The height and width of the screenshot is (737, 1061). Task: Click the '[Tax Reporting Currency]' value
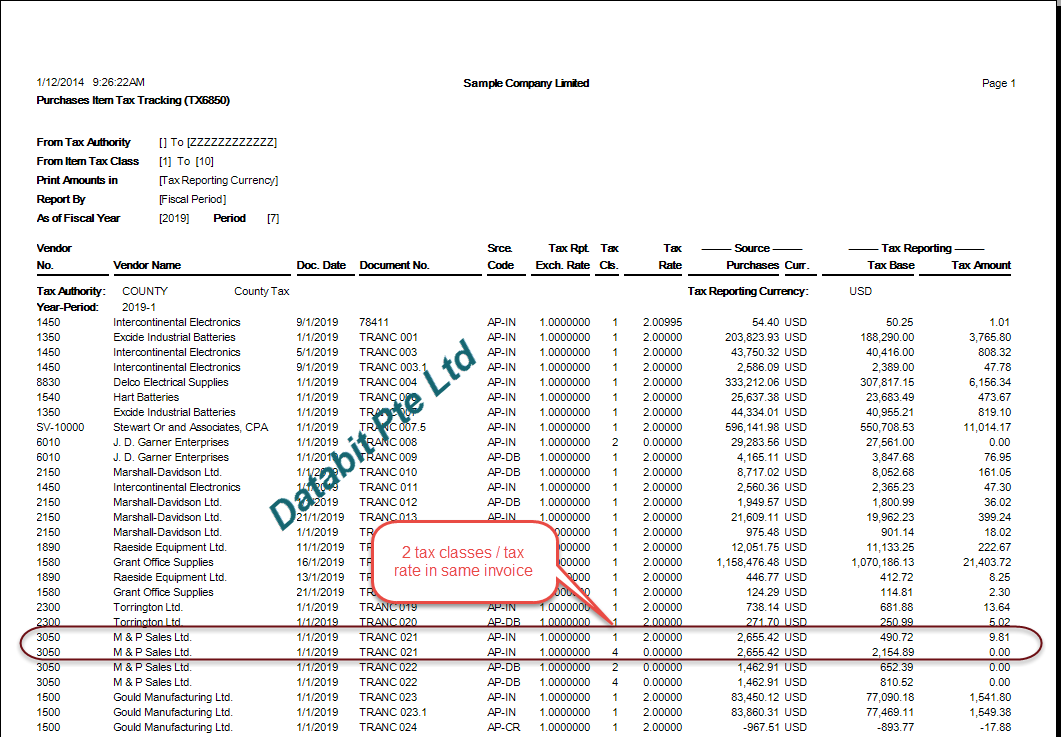click(x=219, y=180)
